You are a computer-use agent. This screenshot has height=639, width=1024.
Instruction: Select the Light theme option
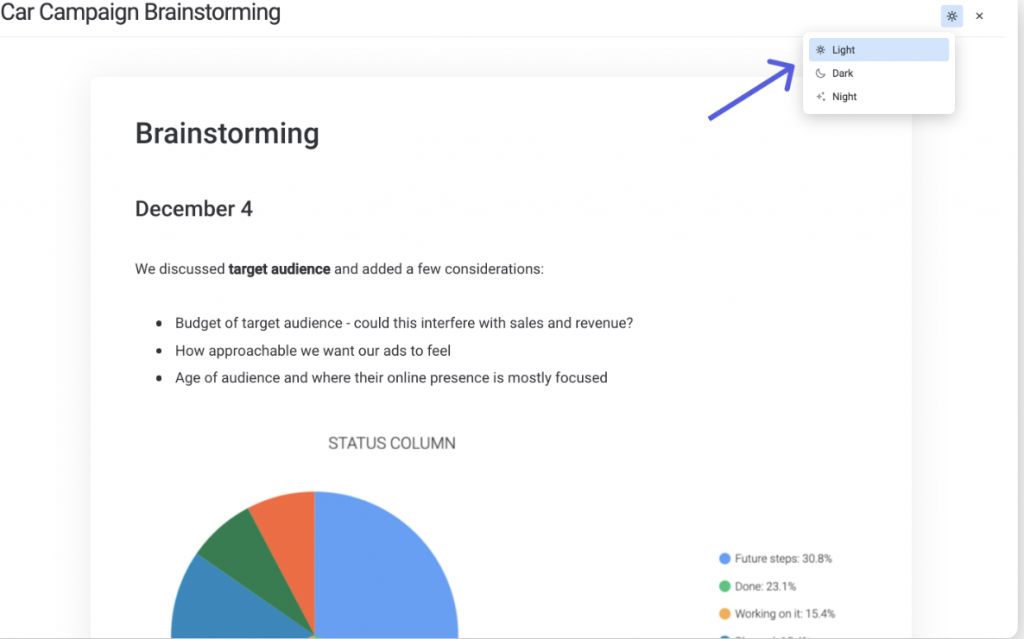[x=843, y=49]
